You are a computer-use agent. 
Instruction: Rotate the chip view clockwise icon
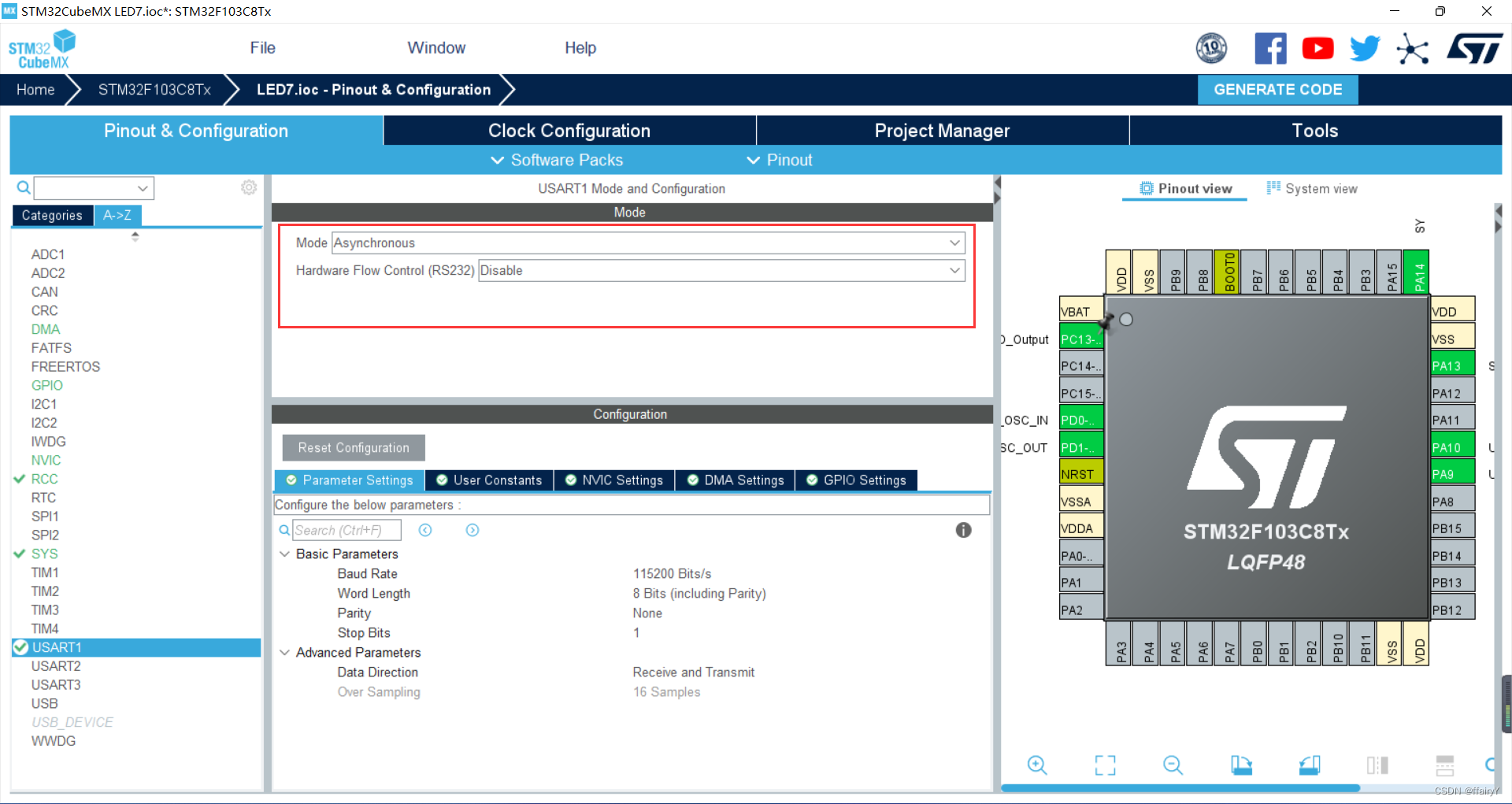click(1241, 765)
